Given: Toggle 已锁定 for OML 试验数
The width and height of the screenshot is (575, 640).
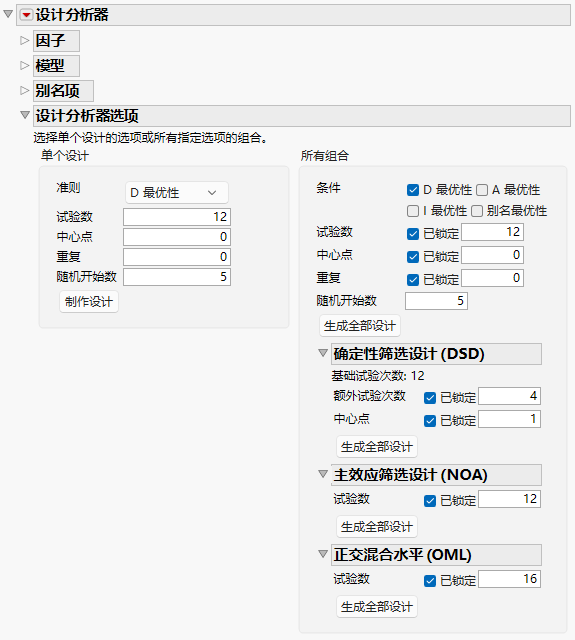Looking at the screenshot, I should click(x=430, y=581).
